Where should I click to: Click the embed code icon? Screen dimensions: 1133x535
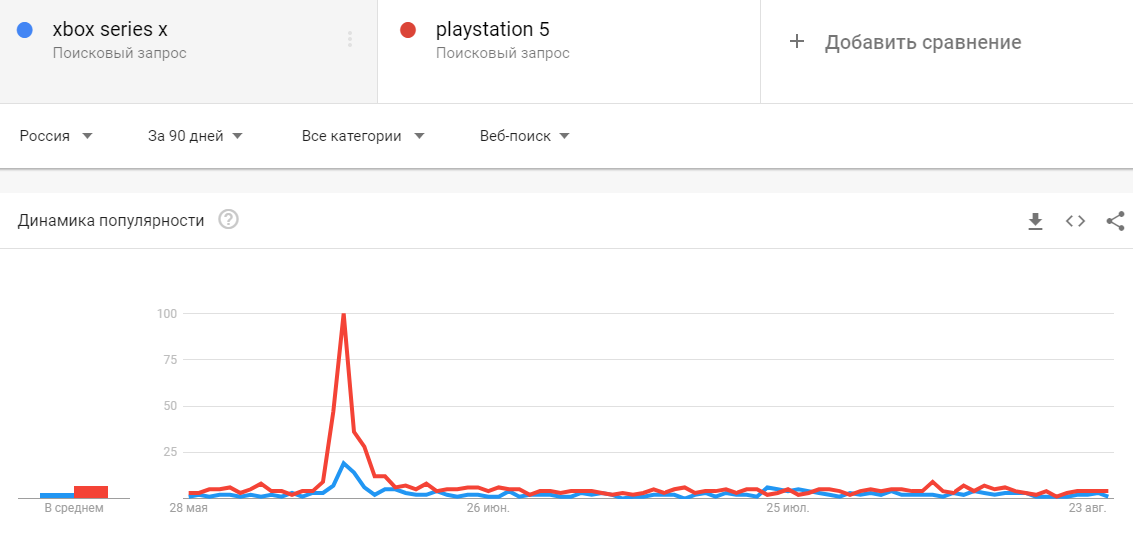1075,221
